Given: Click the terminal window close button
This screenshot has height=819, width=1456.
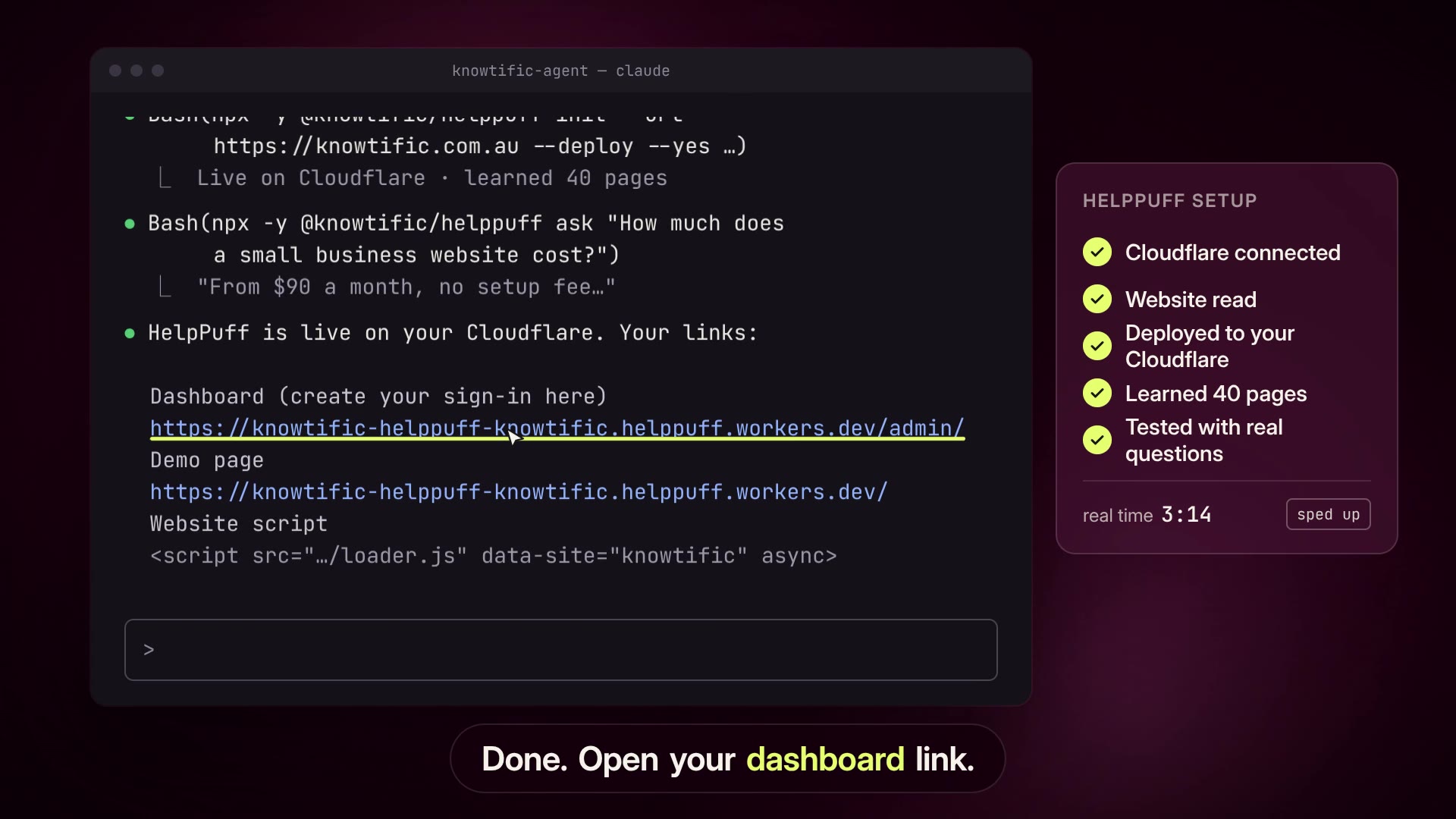Looking at the screenshot, I should [x=115, y=71].
